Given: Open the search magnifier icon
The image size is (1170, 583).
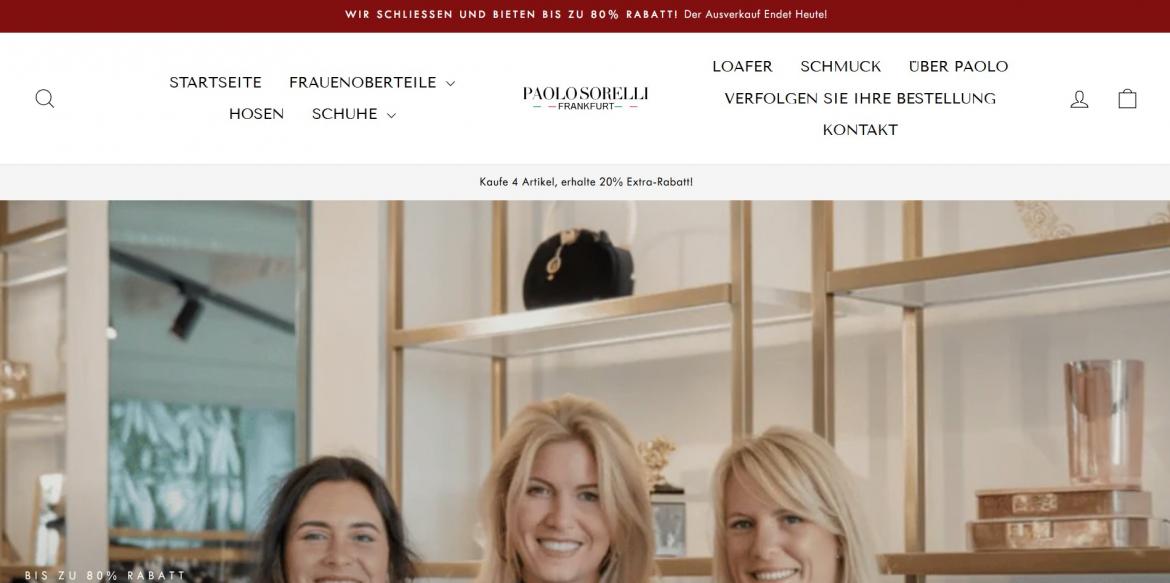Looking at the screenshot, I should coord(45,99).
